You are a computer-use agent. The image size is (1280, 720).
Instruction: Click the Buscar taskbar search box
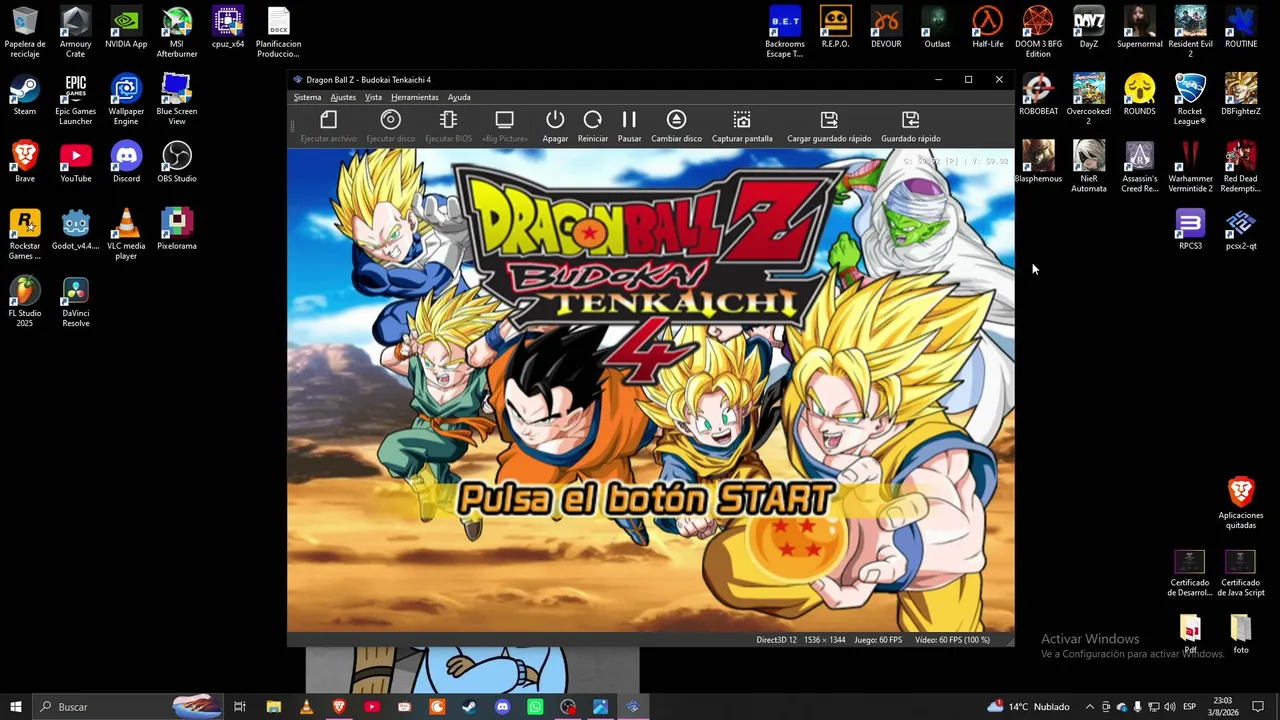(x=128, y=707)
